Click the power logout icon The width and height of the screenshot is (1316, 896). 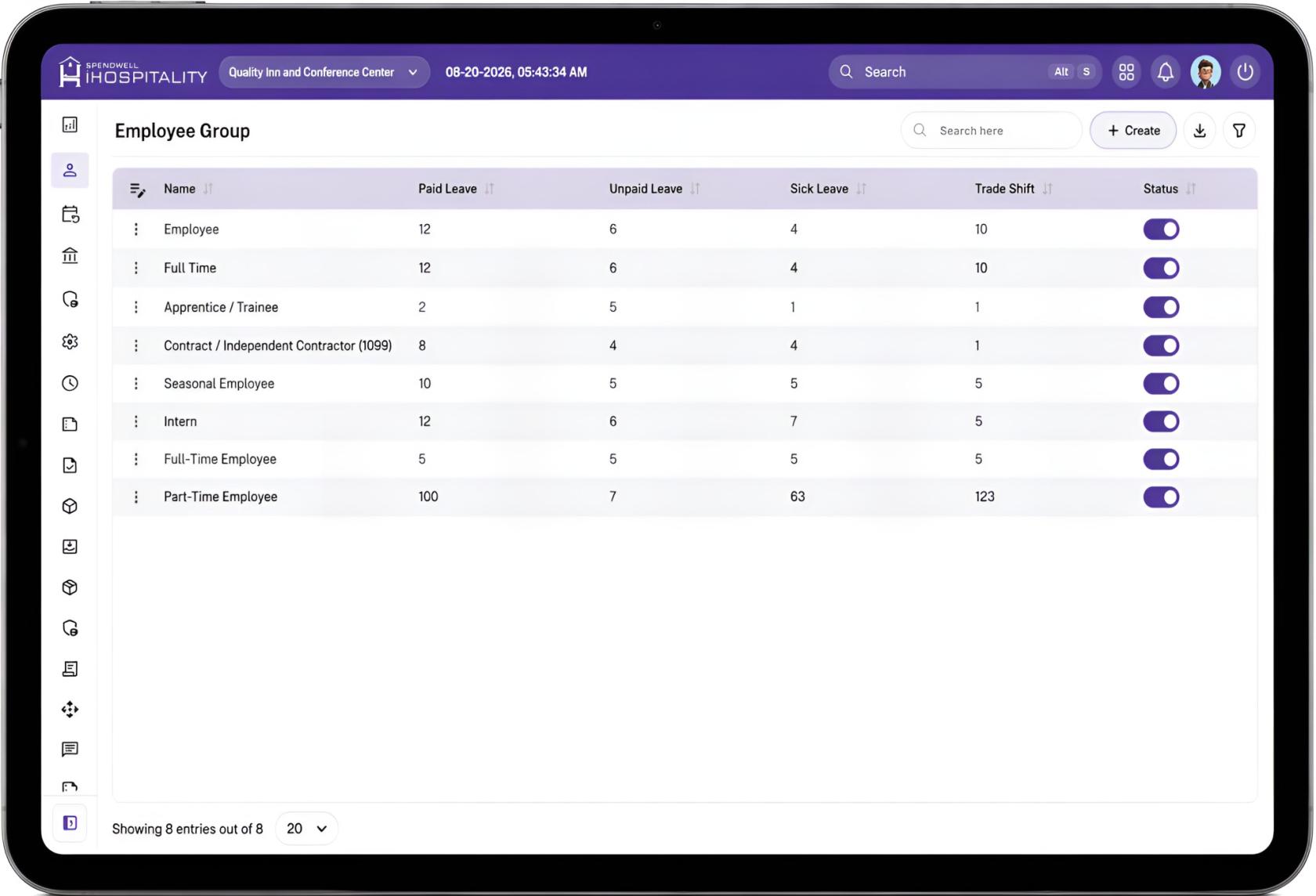click(1245, 72)
